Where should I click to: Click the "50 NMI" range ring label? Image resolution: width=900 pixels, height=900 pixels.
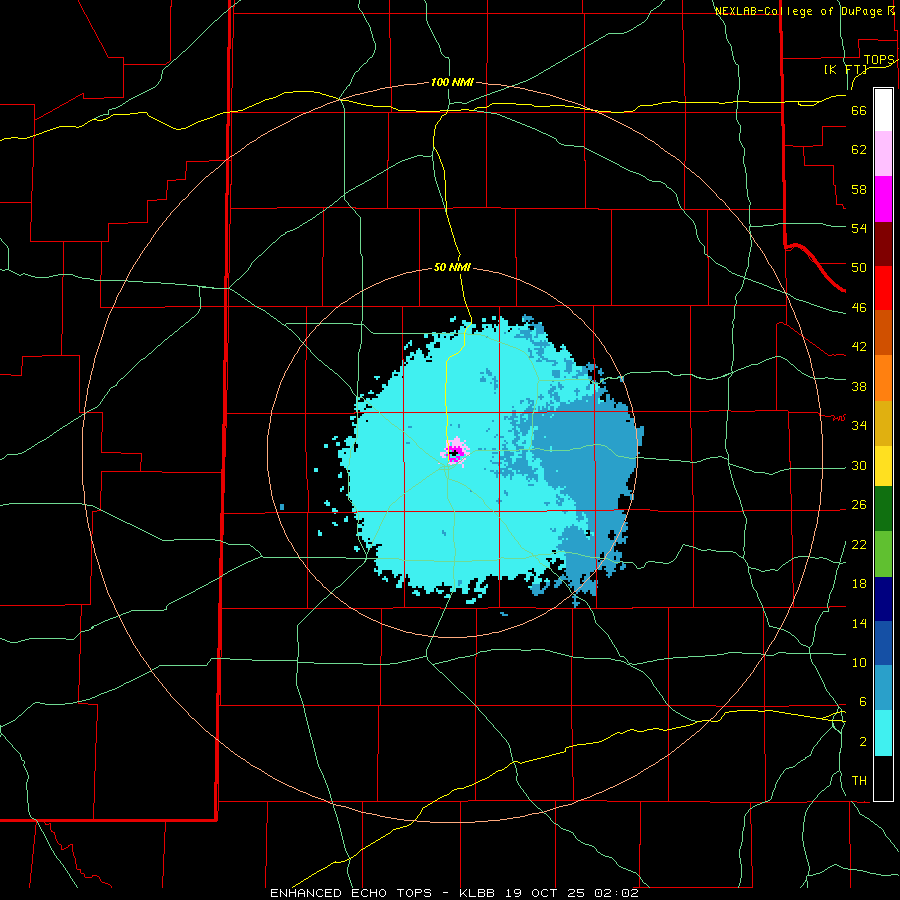pyautogui.click(x=452, y=267)
